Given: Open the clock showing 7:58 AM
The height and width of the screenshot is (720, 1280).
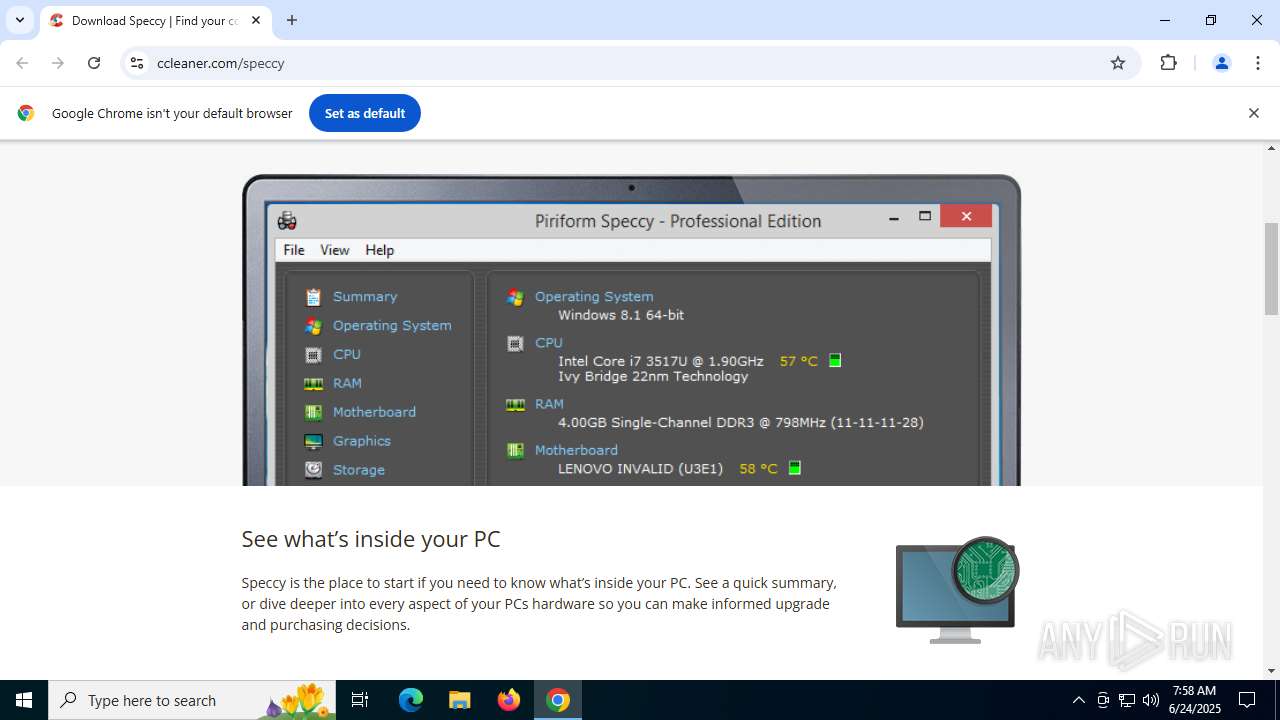Looking at the screenshot, I should (1195, 700).
